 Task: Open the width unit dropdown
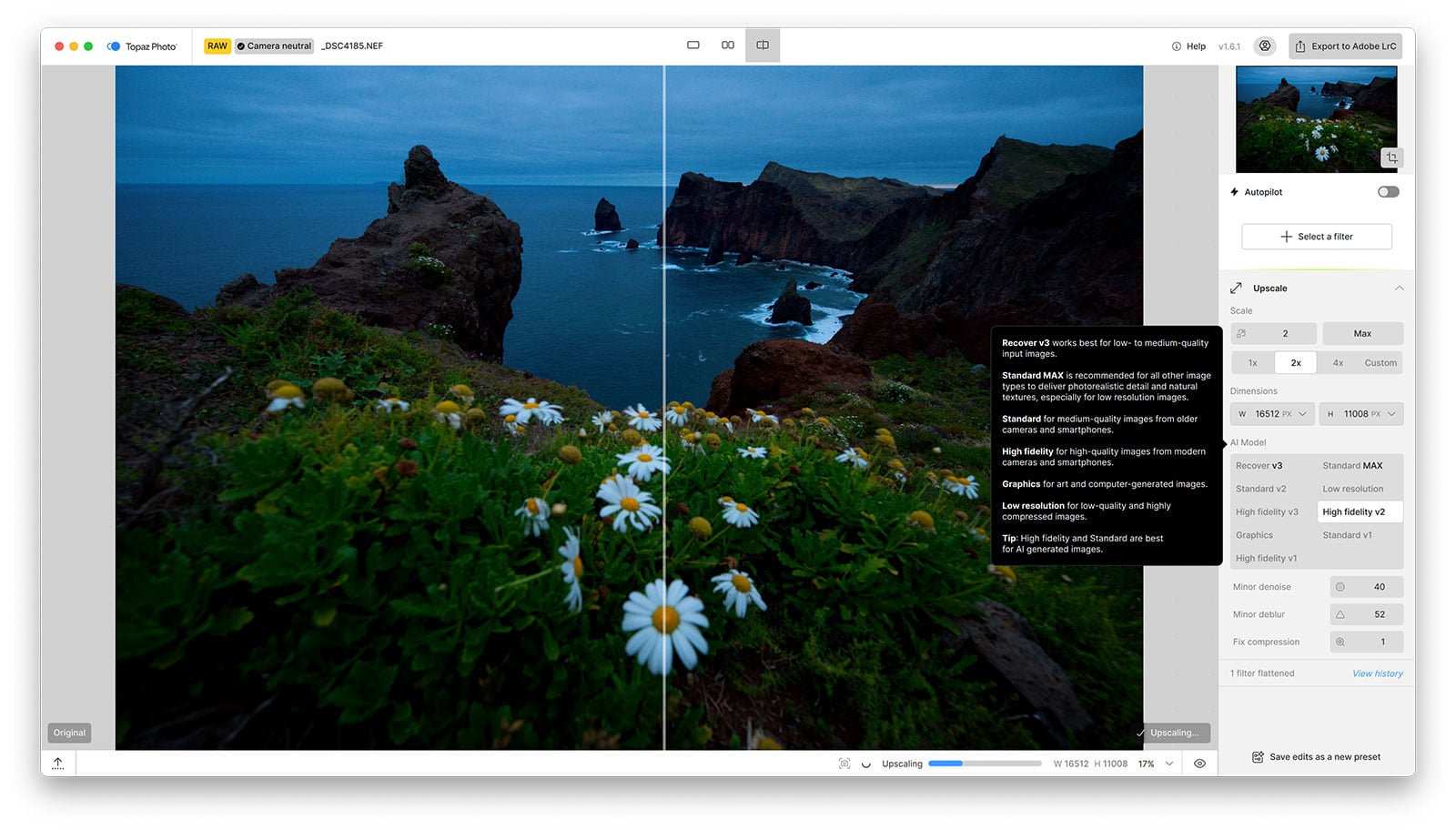tap(1302, 414)
